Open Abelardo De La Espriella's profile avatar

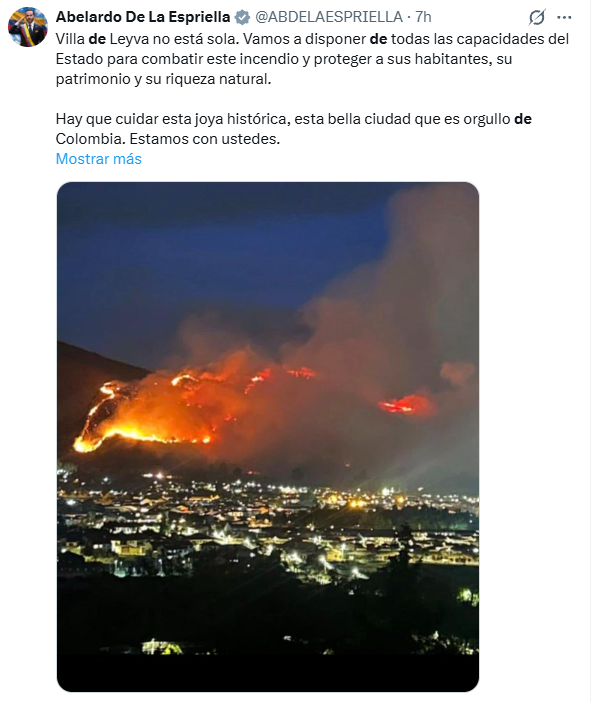click(x=27, y=27)
